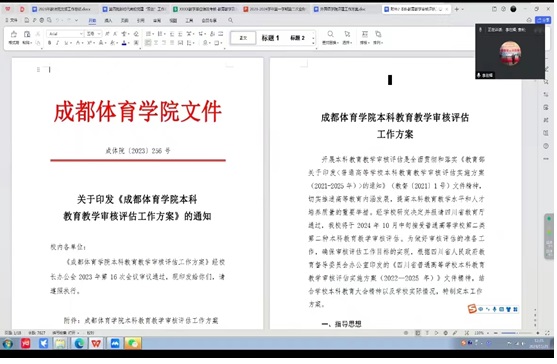Click the Find and Replace magnifier icon

pyautogui.click(x=330, y=34)
